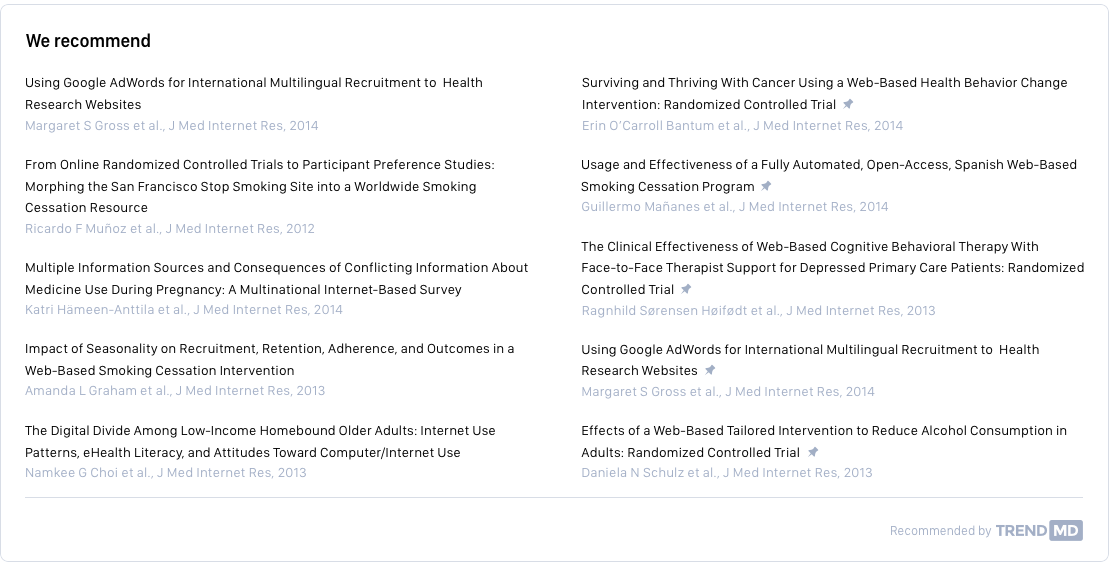This screenshot has height=567, width=1113.
Task: Open Spanish Web-Based Smoking Cessation Program article
Action: (x=828, y=175)
